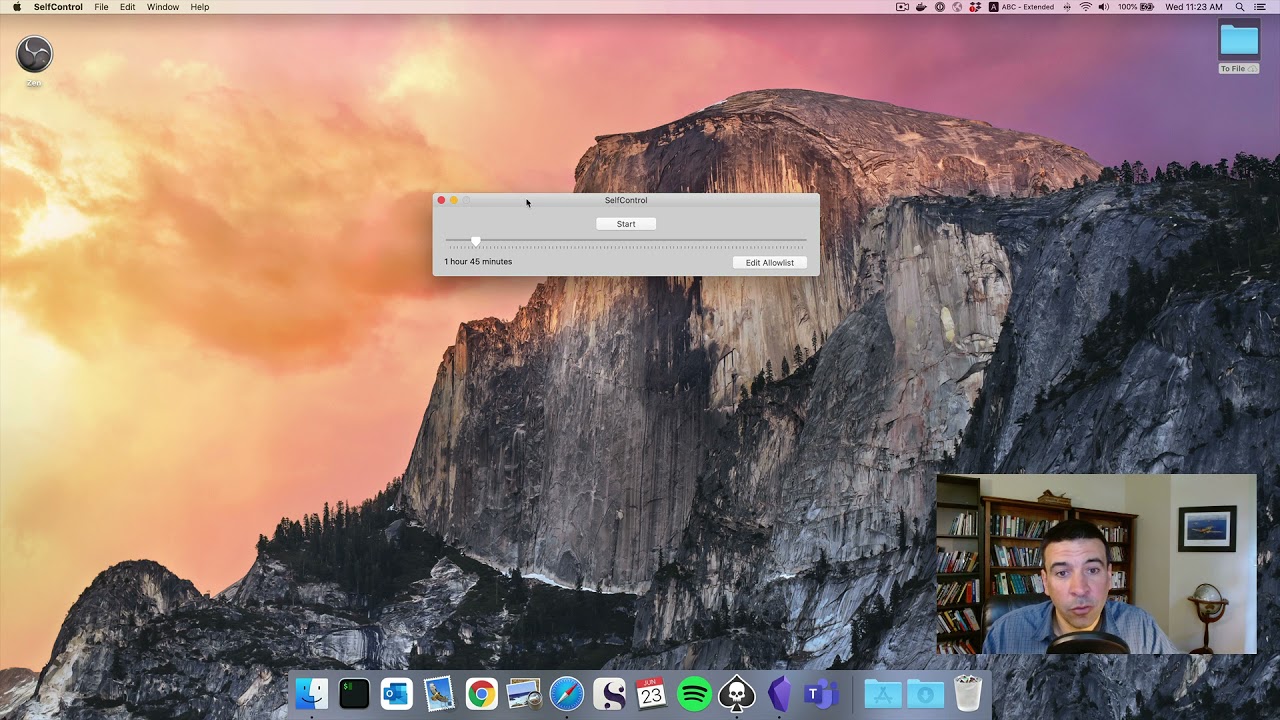
Task: Click the block duration slider handle
Action: coord(476,241)
